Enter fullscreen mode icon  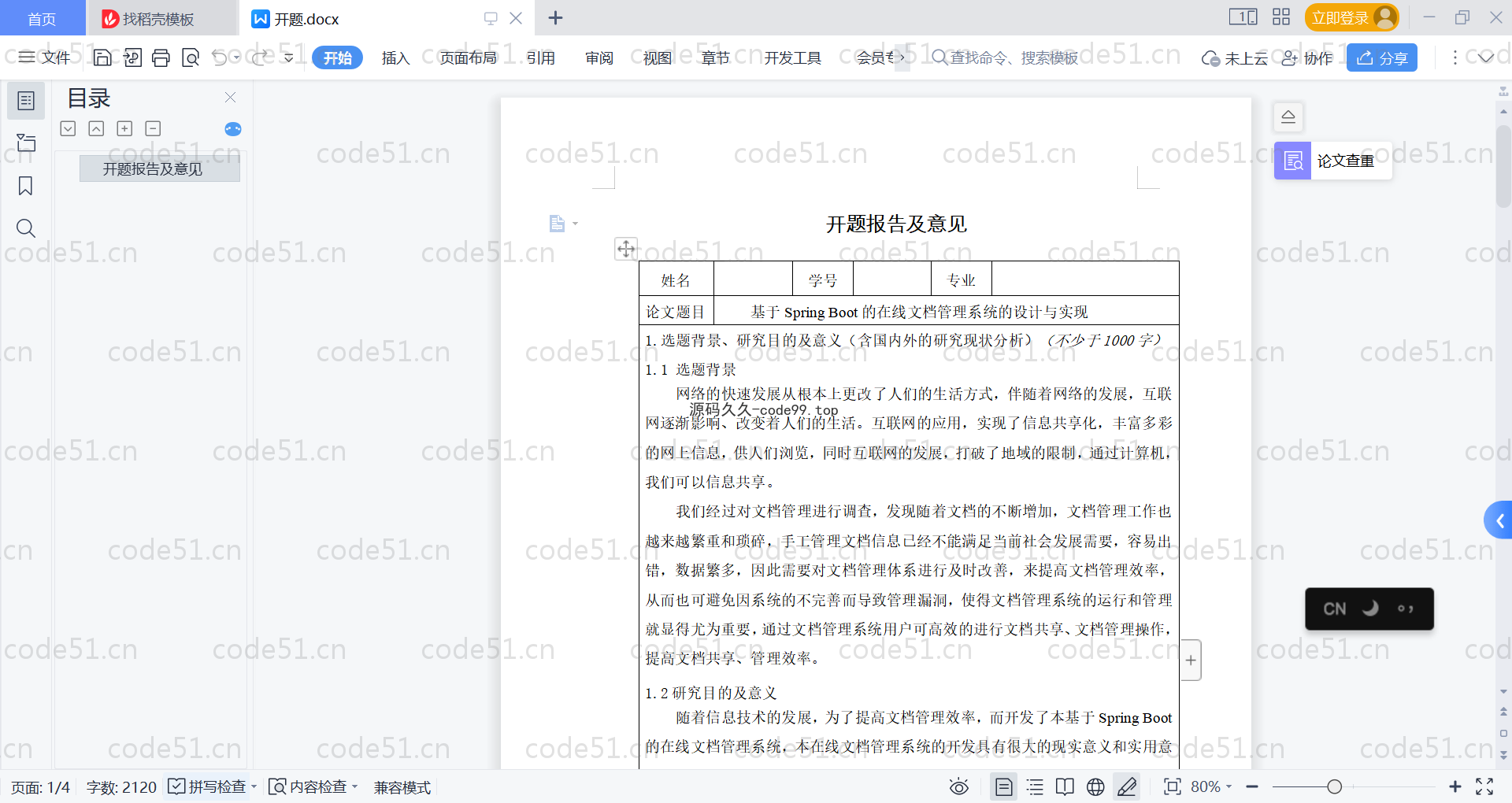pyautogui.click(x=1484, y=786)
